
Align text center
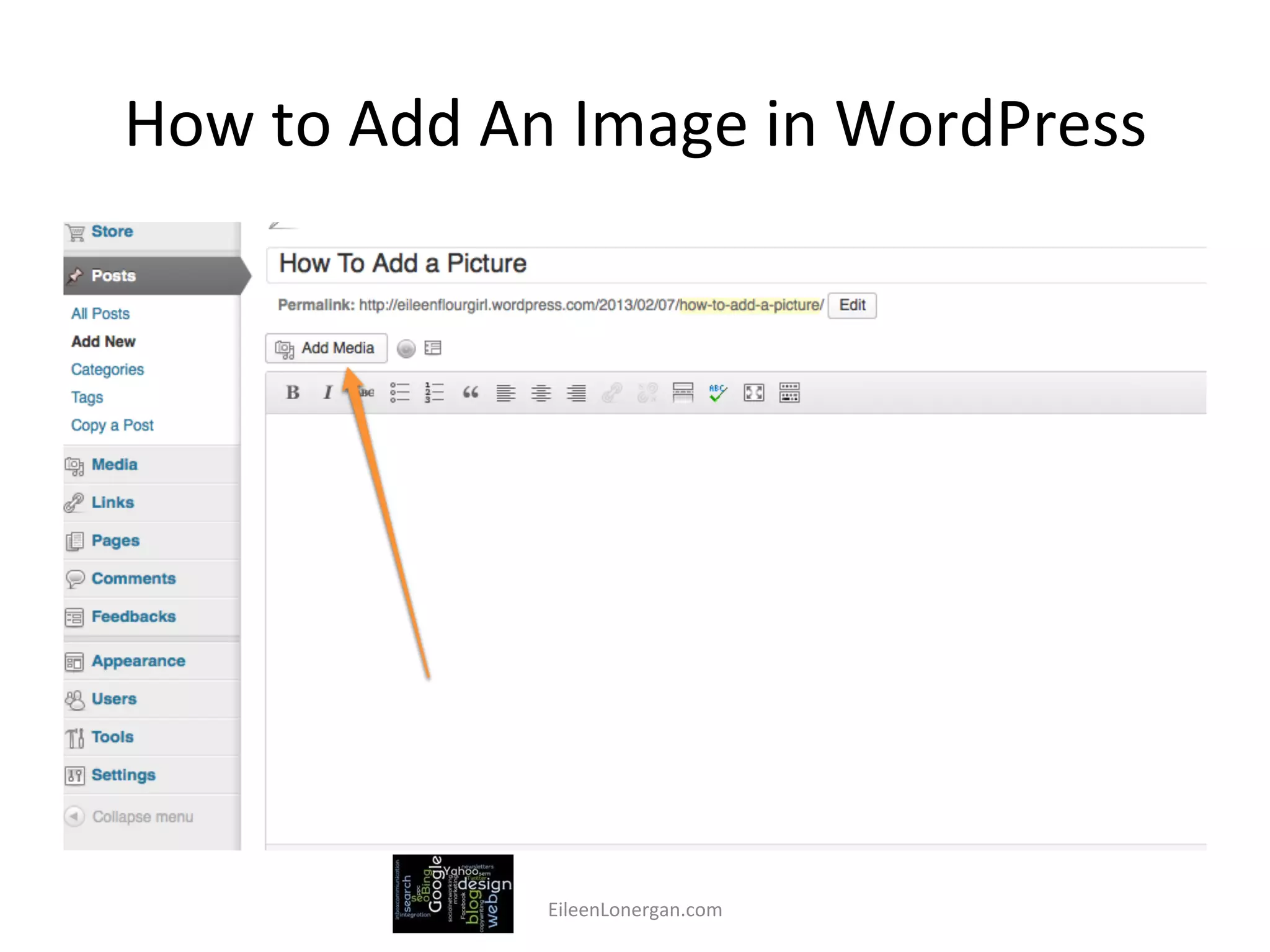(541, 393)
